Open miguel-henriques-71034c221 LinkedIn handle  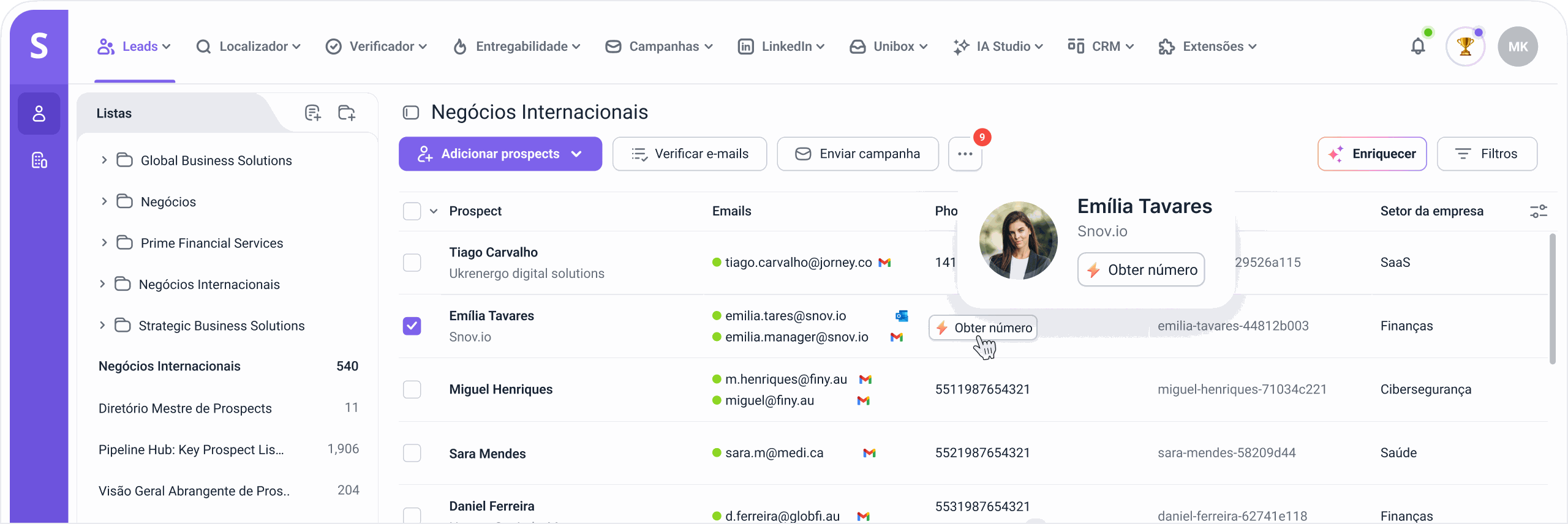click(1242, 389)
